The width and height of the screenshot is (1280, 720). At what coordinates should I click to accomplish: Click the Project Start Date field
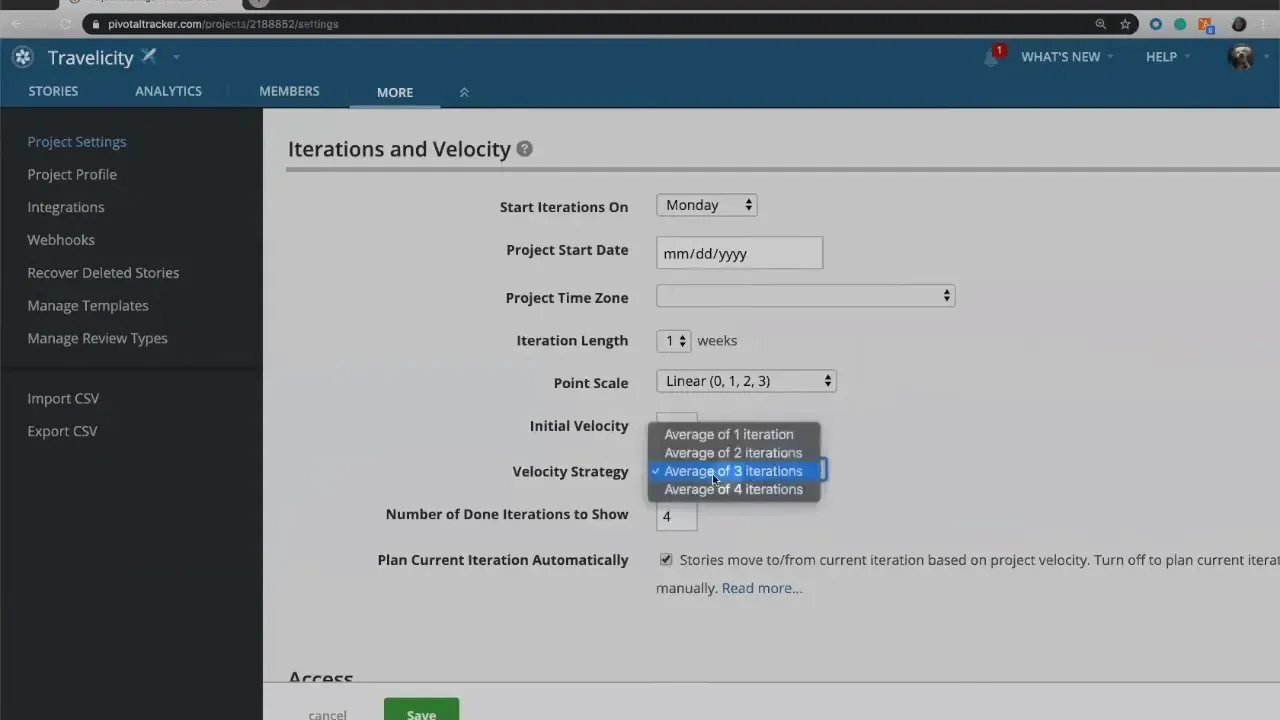pyautogui.click(x=739, y=253)
